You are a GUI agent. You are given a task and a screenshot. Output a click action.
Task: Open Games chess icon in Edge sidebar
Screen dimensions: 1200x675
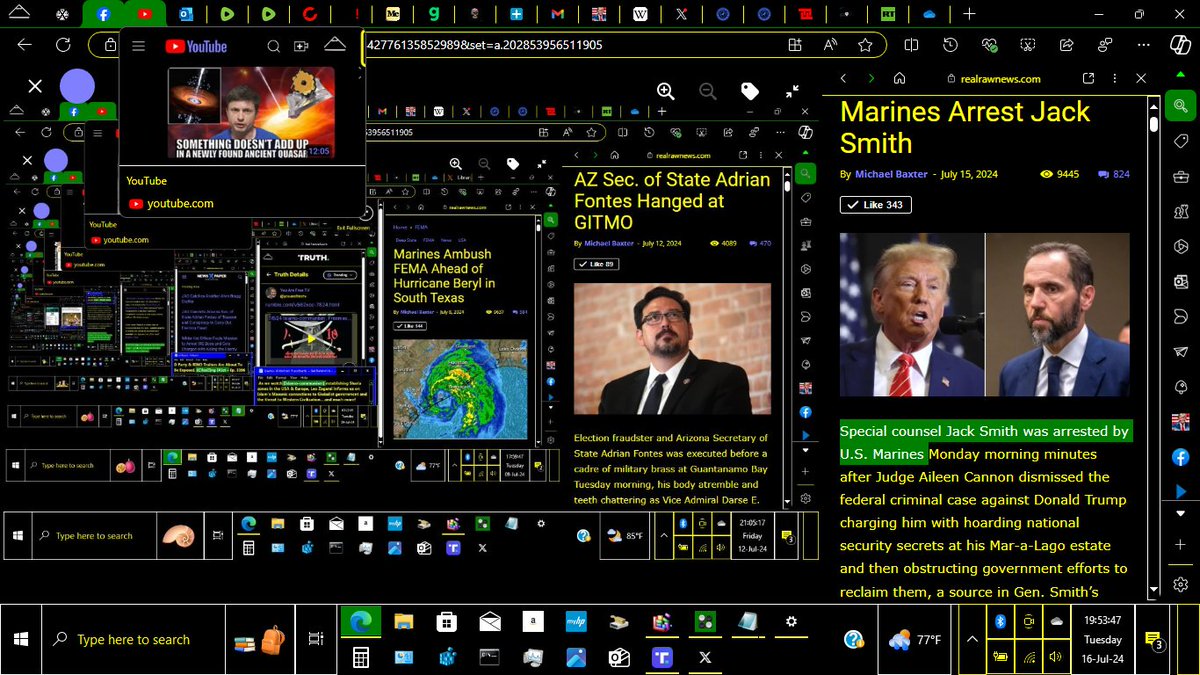pos(1180,211)
